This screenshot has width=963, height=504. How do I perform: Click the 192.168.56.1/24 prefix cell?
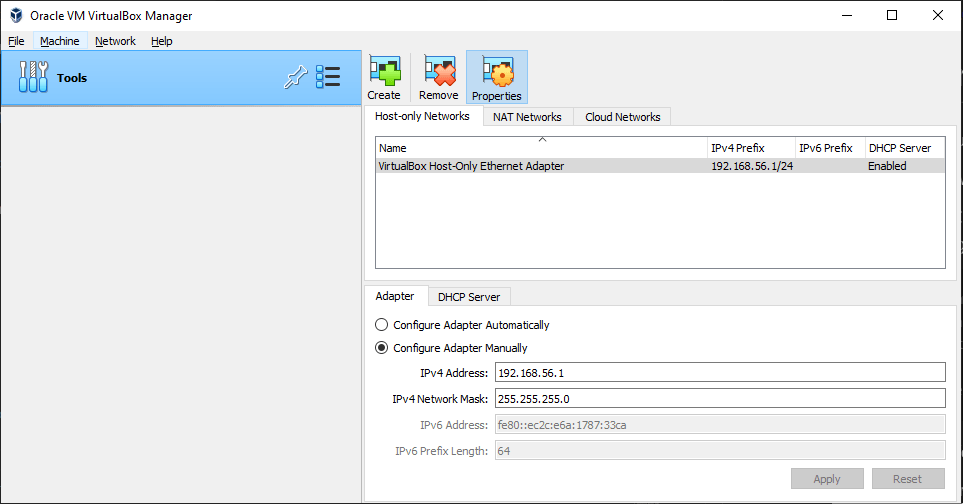752,166
